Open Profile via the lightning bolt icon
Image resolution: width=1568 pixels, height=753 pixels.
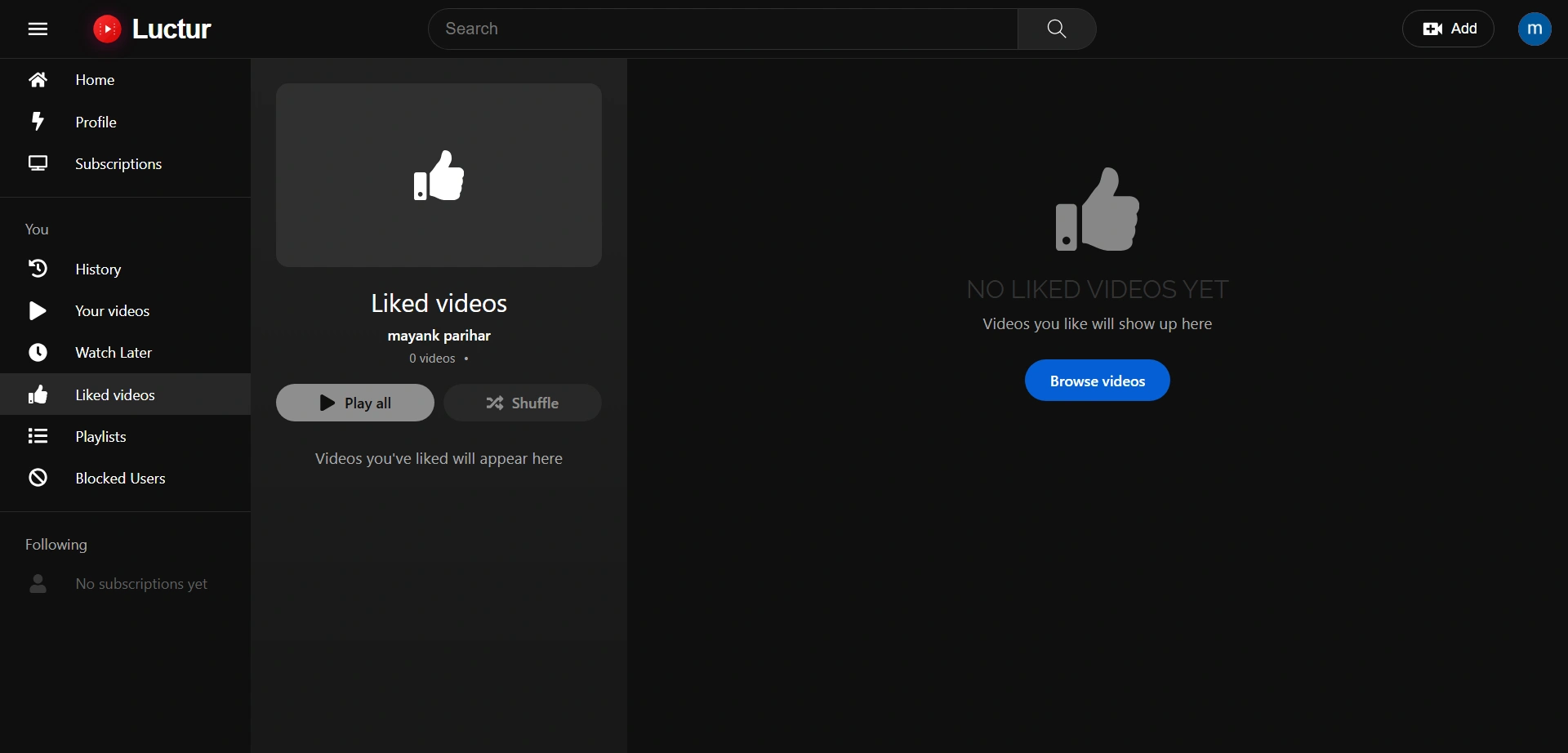pos(38,122)
